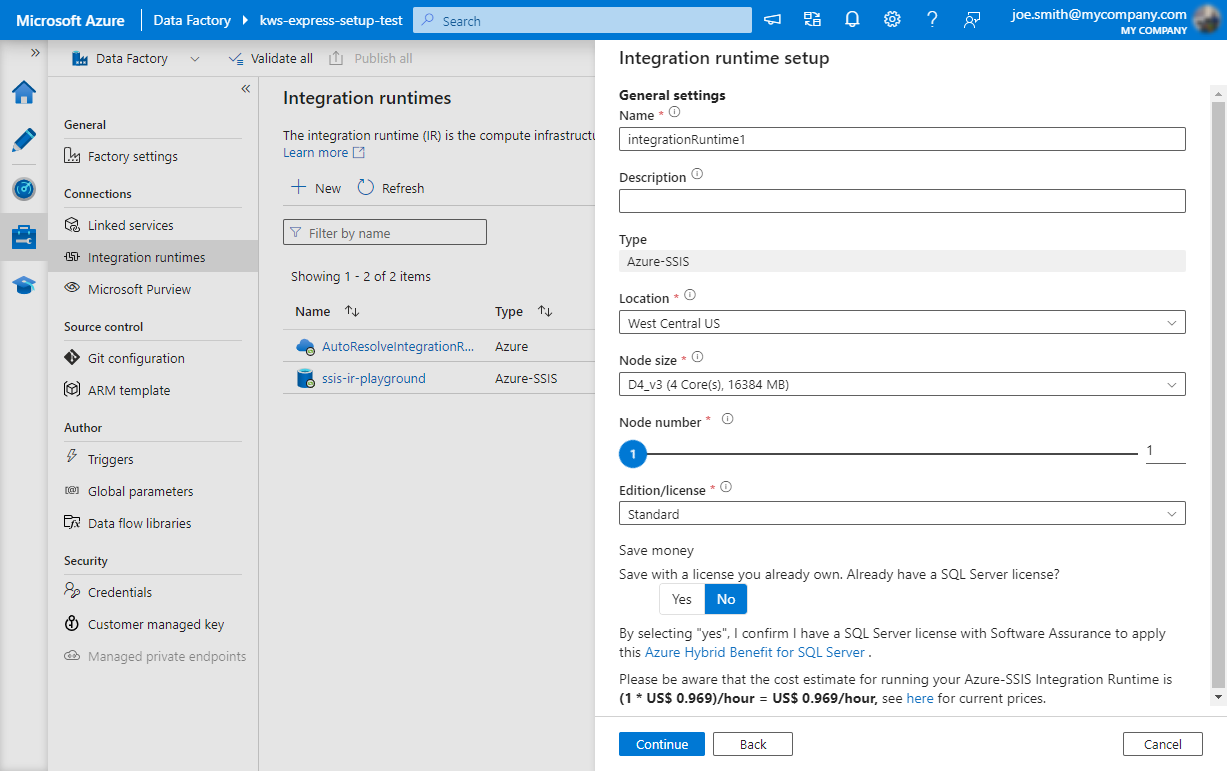Click the Name input integrationRuntime1
This screenshot has width=1227, height=771.
point(902,139)
